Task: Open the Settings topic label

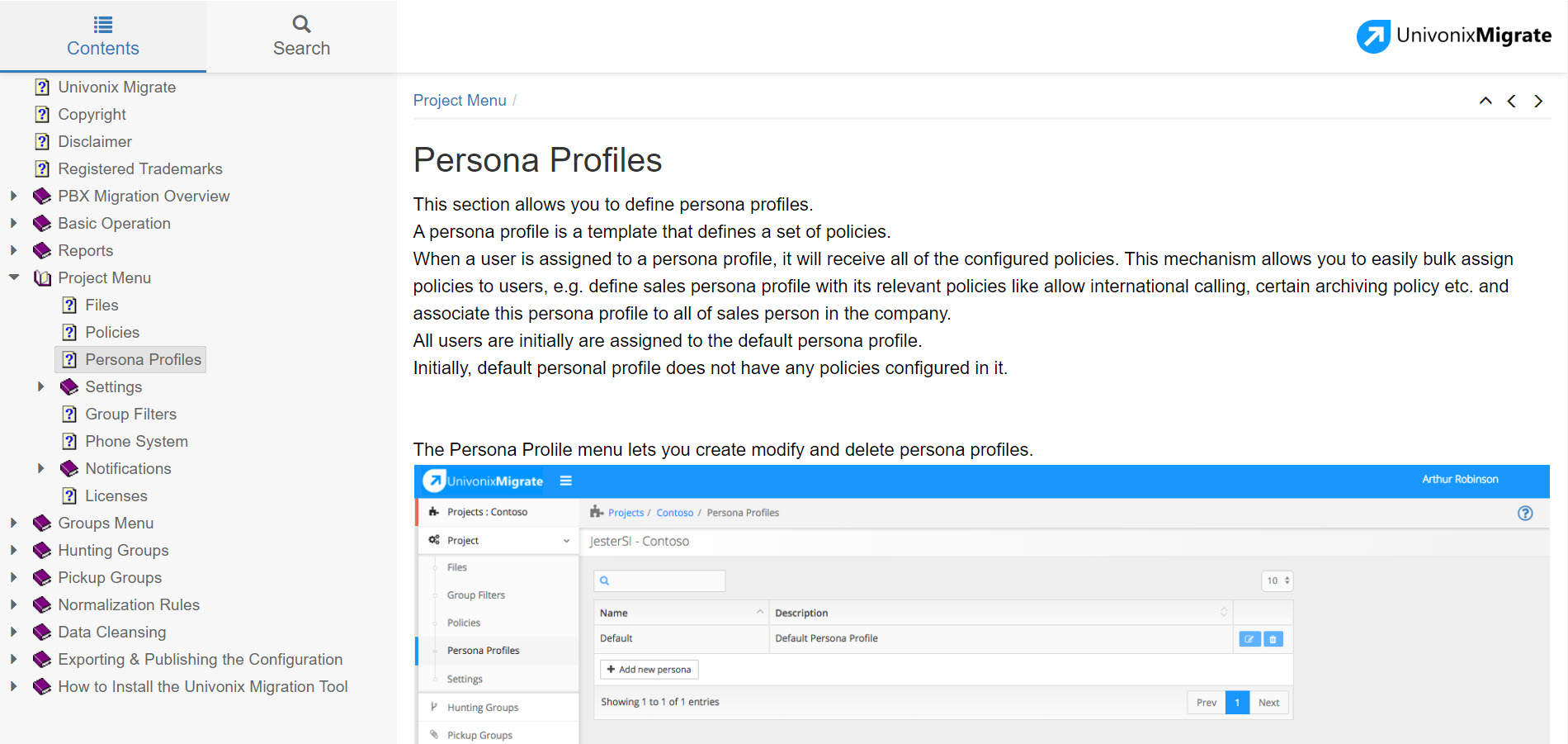Action: click(x=113, y=386)
